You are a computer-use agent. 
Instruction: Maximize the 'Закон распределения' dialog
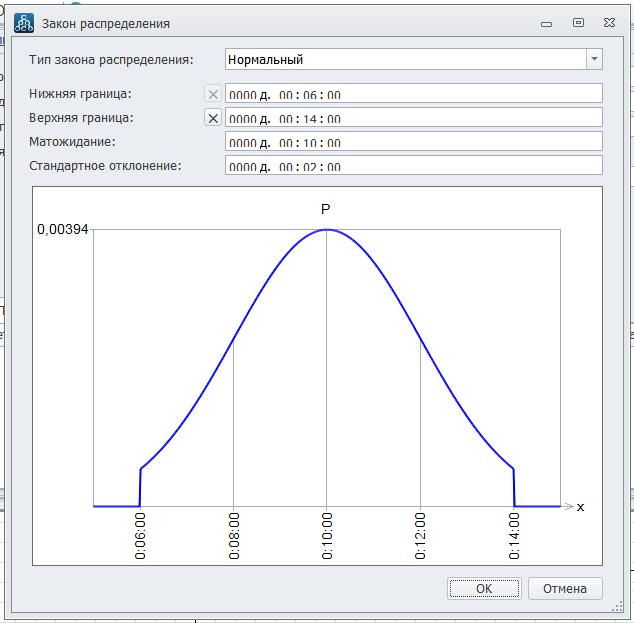(x=578, y=22)
